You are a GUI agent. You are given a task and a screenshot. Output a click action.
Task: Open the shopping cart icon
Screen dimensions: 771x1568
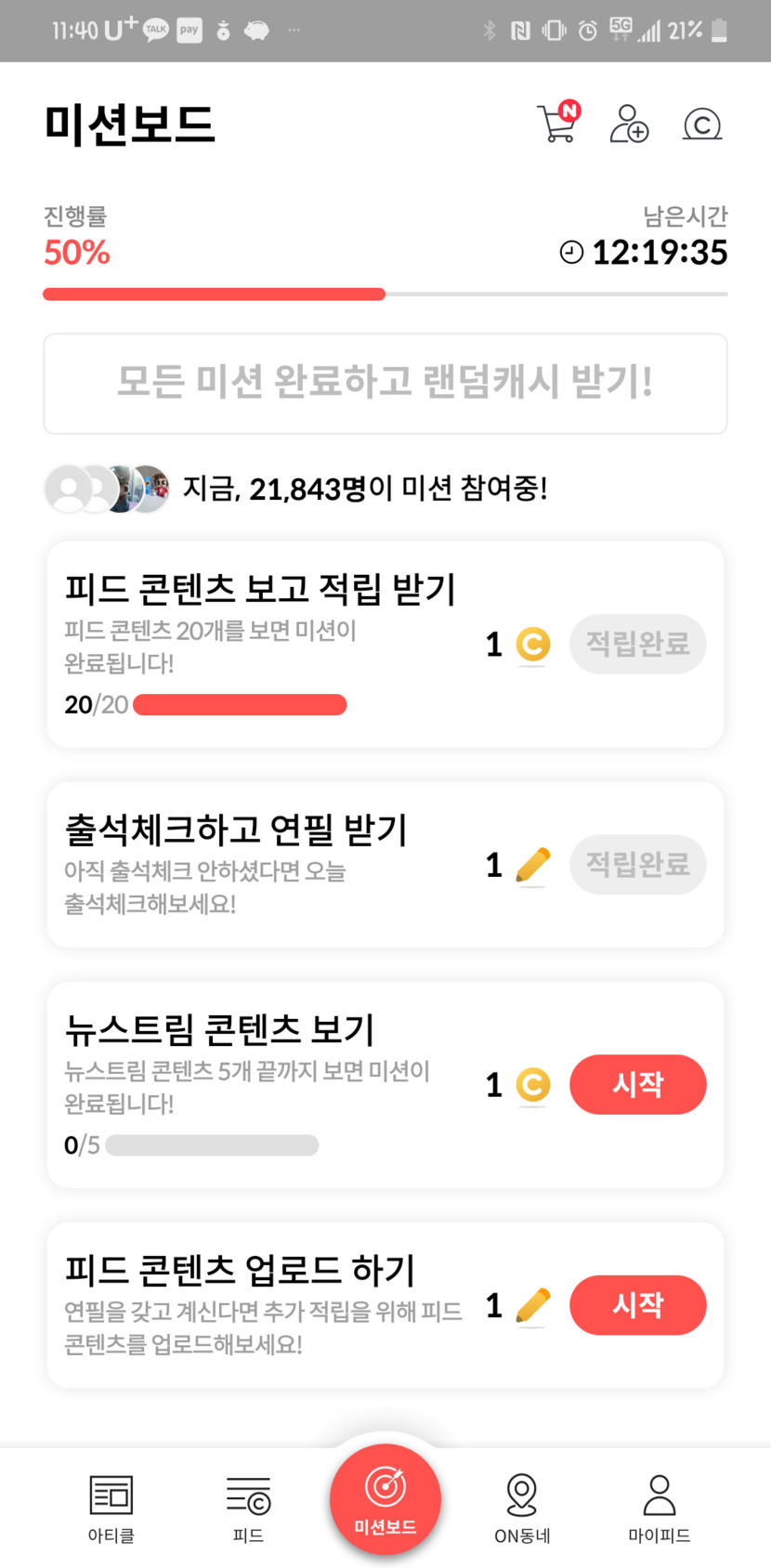tap(557, 124)
